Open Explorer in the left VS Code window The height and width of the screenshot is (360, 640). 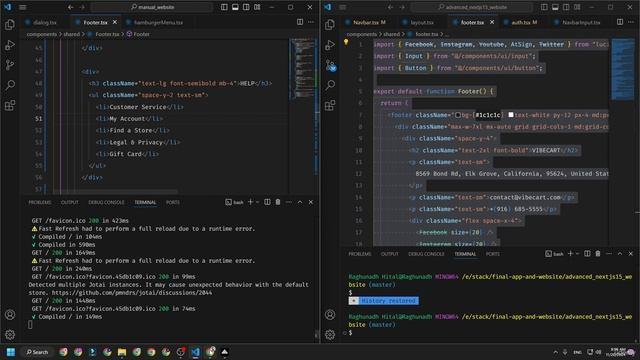[10, 24]
